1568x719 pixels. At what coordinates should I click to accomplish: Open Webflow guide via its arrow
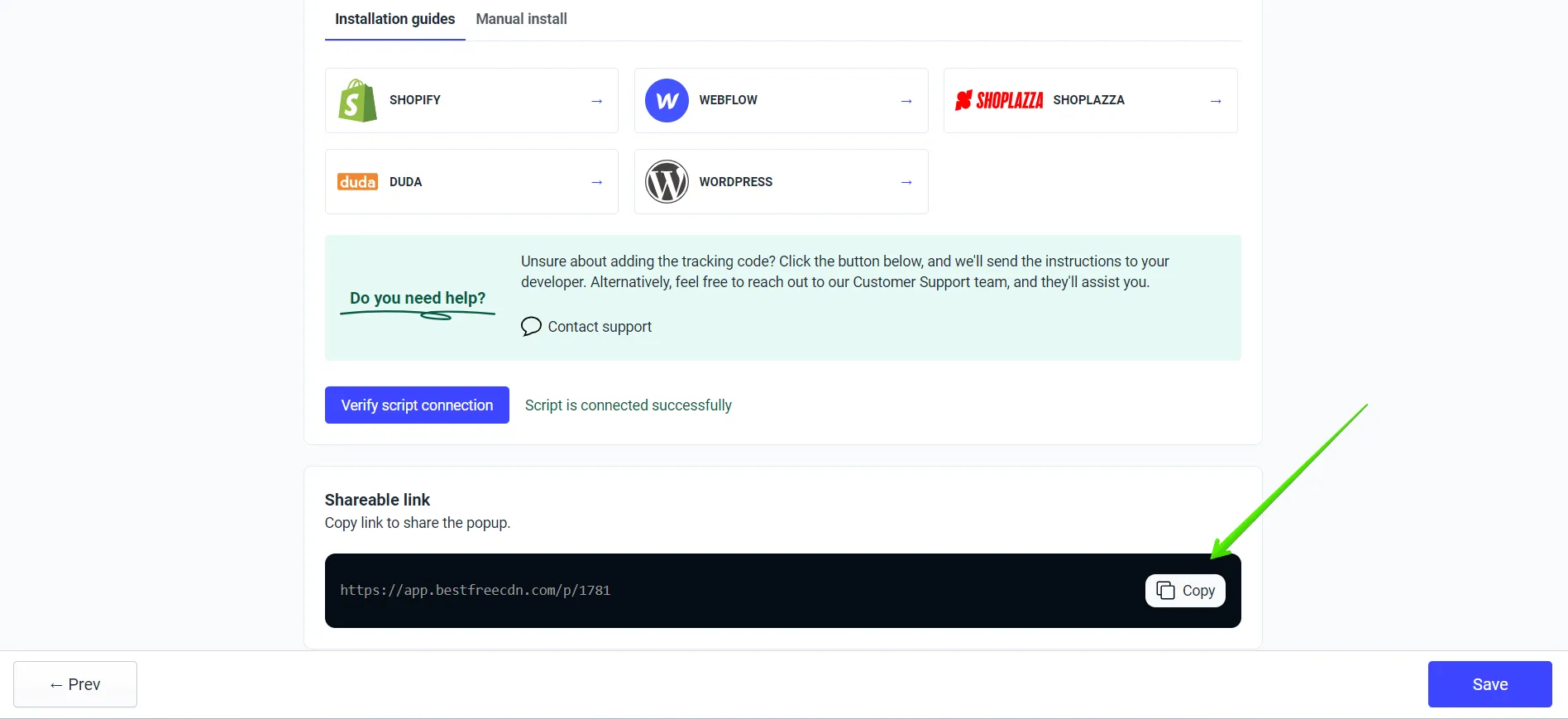pos(906,101)
